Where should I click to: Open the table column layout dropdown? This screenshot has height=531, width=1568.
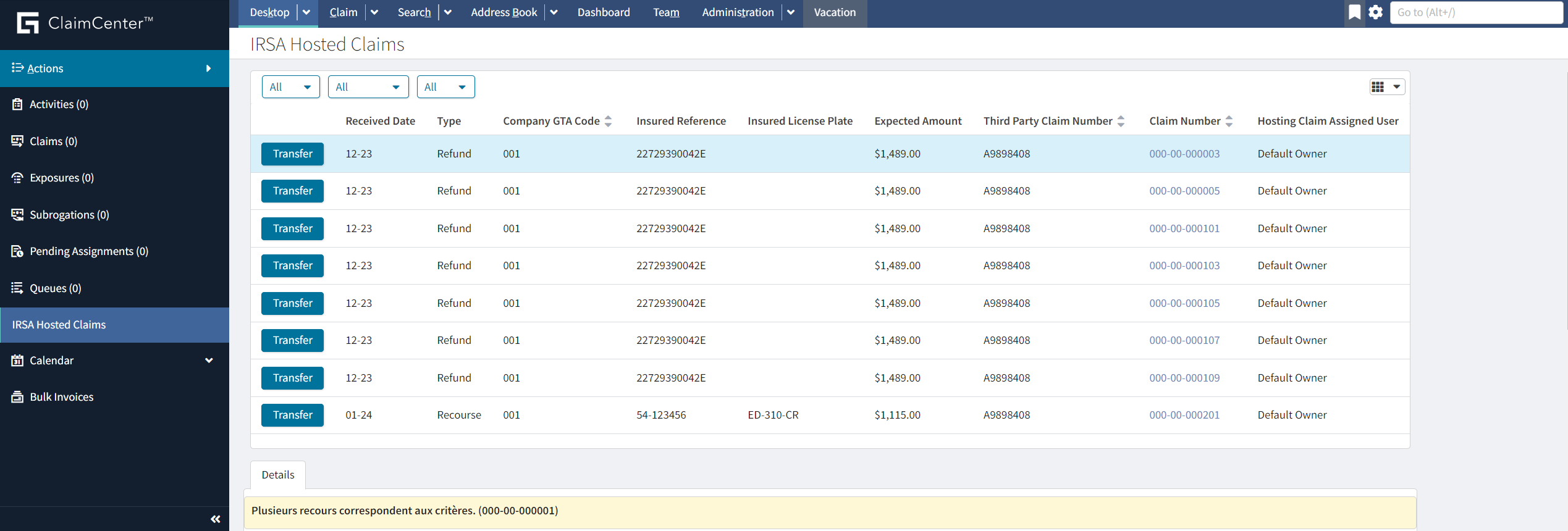pyautogui.click(x=1387, y=87)
